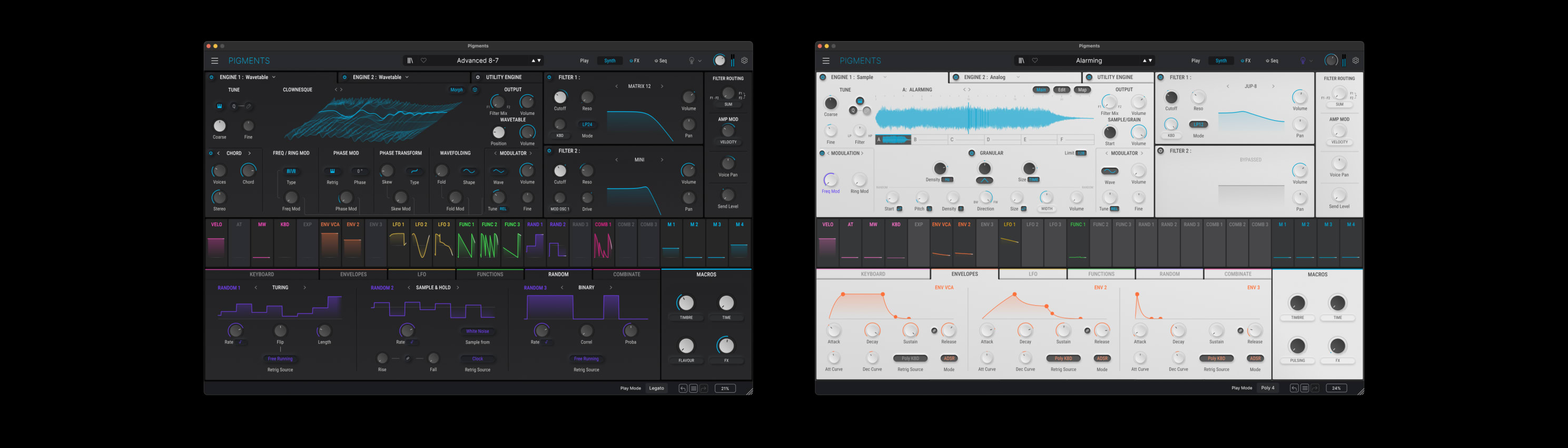Open Filter 1 LP24 Mode dropdown
The image size is (1568, 448).
pyautogui.click(x=587, y=125)
